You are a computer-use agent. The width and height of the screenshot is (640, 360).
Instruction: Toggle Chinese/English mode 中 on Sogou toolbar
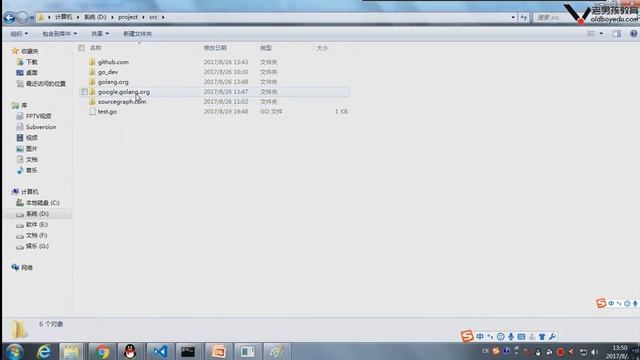(x=480, y=336)
